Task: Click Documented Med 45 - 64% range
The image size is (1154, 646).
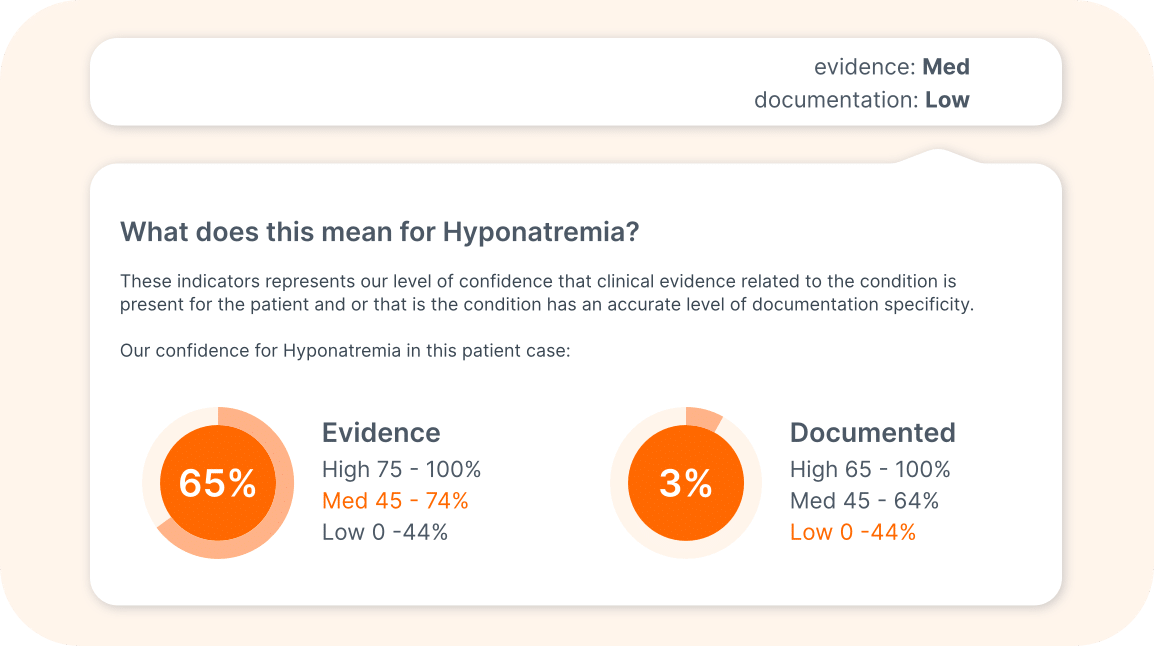Action: [864, 500]
